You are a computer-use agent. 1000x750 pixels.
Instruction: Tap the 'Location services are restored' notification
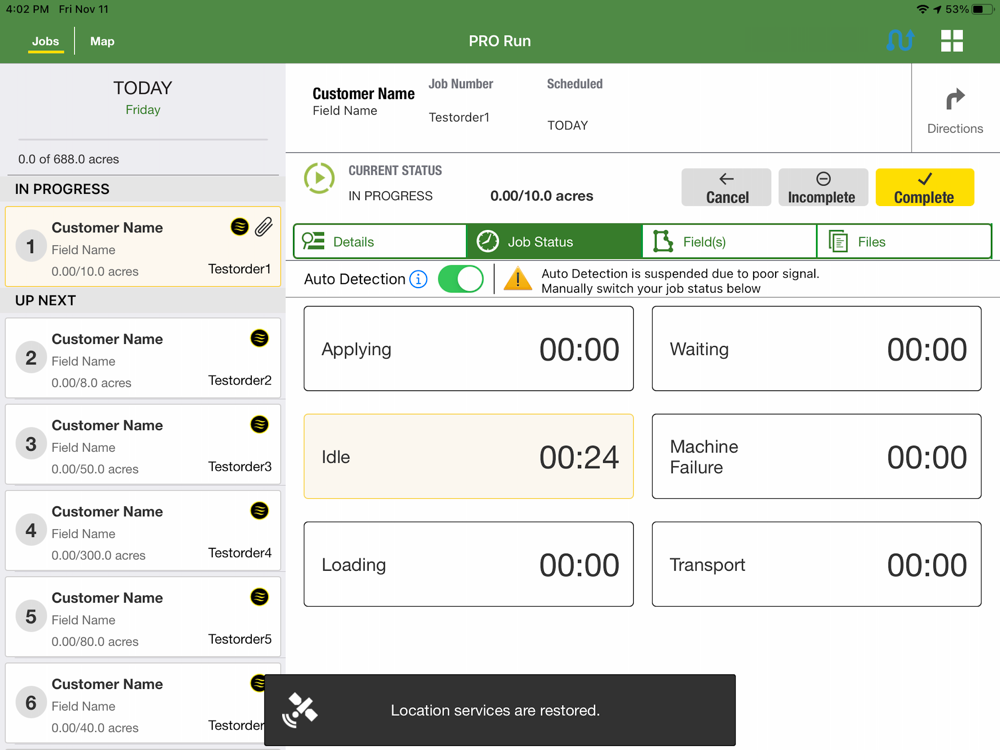point(500,710)
